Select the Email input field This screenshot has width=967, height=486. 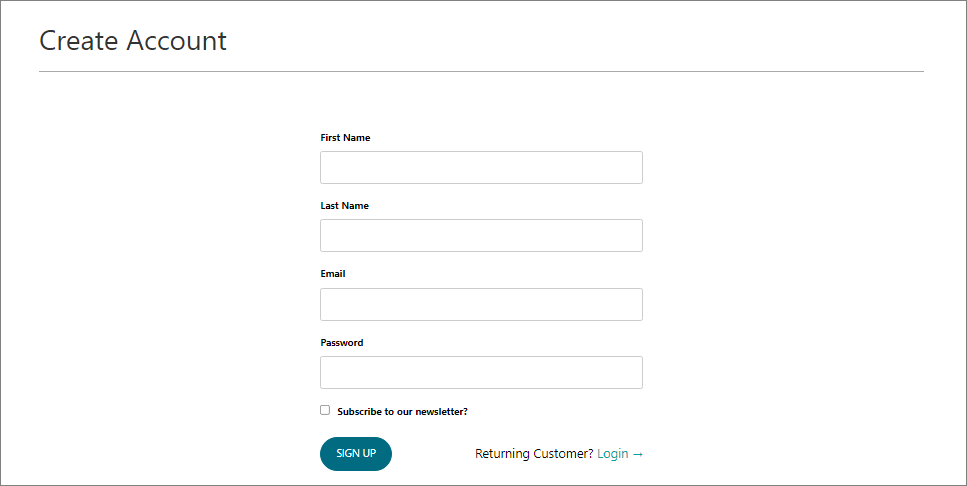[481, 304]
